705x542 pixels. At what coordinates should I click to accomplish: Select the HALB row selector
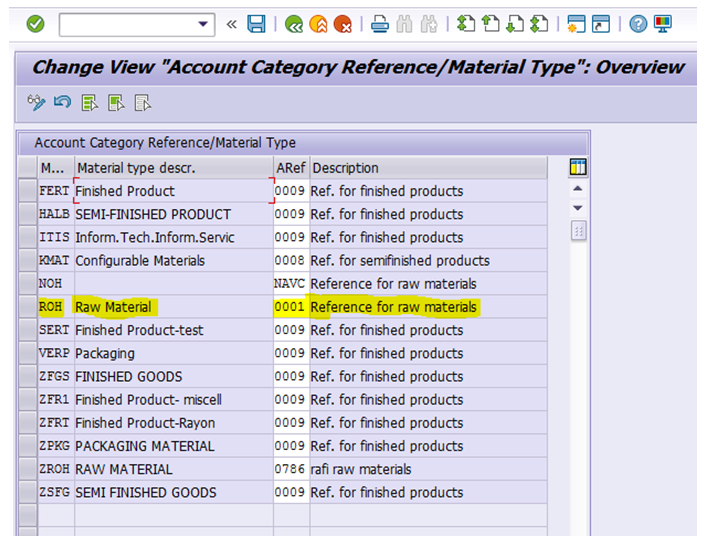tap(27, 214)
